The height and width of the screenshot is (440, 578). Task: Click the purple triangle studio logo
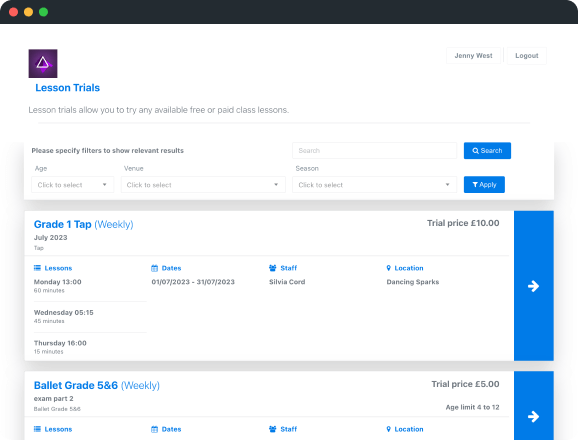[43, 63]
